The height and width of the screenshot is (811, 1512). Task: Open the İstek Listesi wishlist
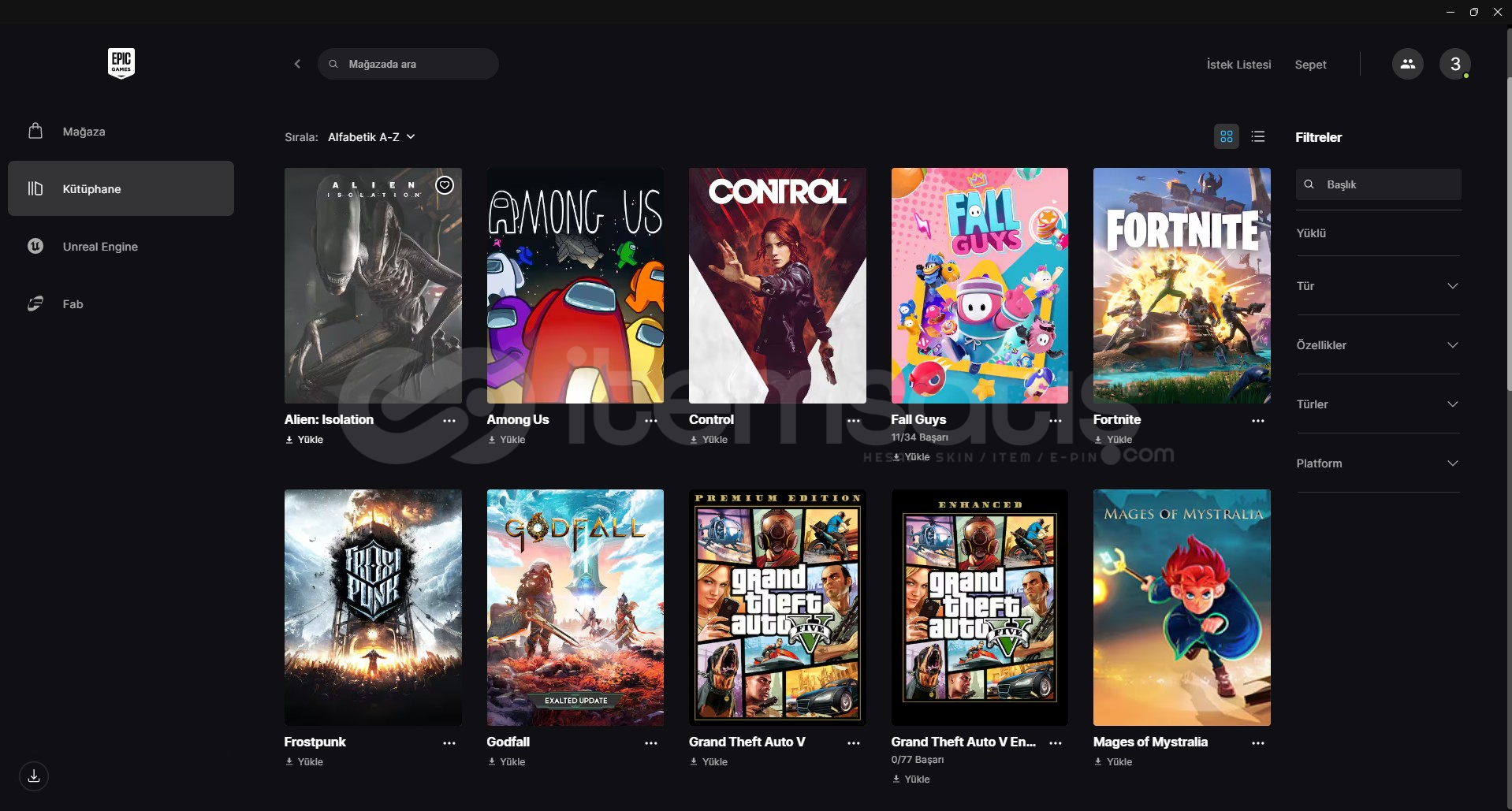click(1238, 65)
